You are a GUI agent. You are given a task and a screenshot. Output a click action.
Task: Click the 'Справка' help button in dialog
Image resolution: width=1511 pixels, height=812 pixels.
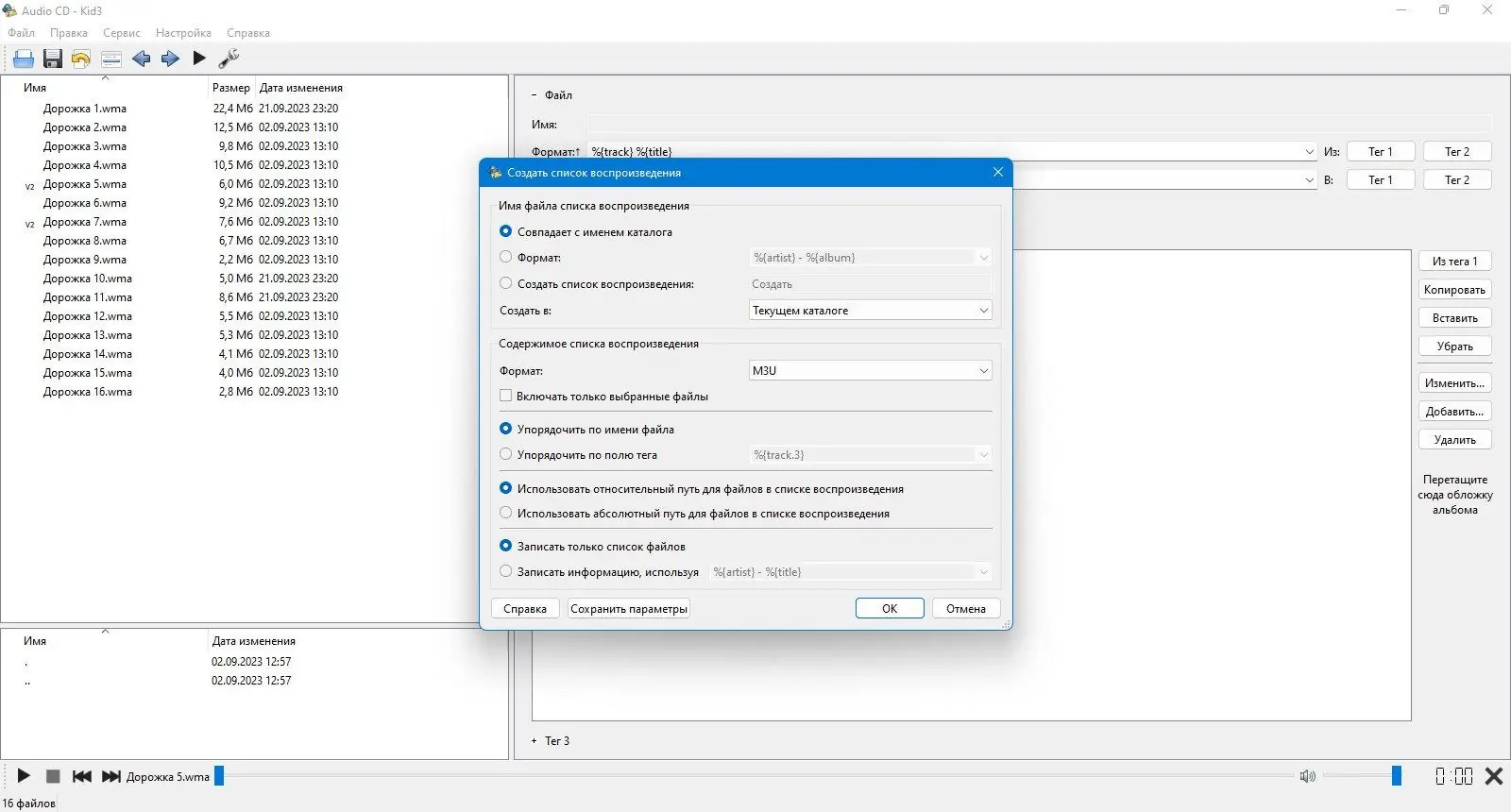525,608
